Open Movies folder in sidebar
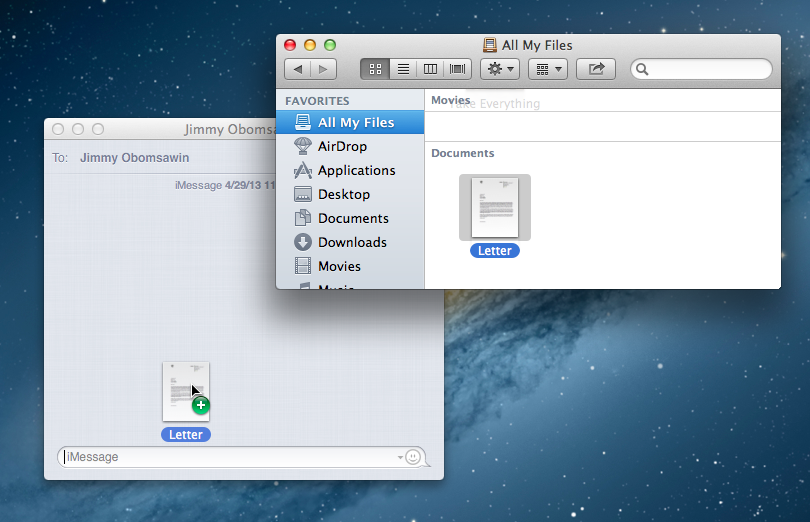Screen dimensions: 810x522 pyautogui.click(x=350, y=266)
